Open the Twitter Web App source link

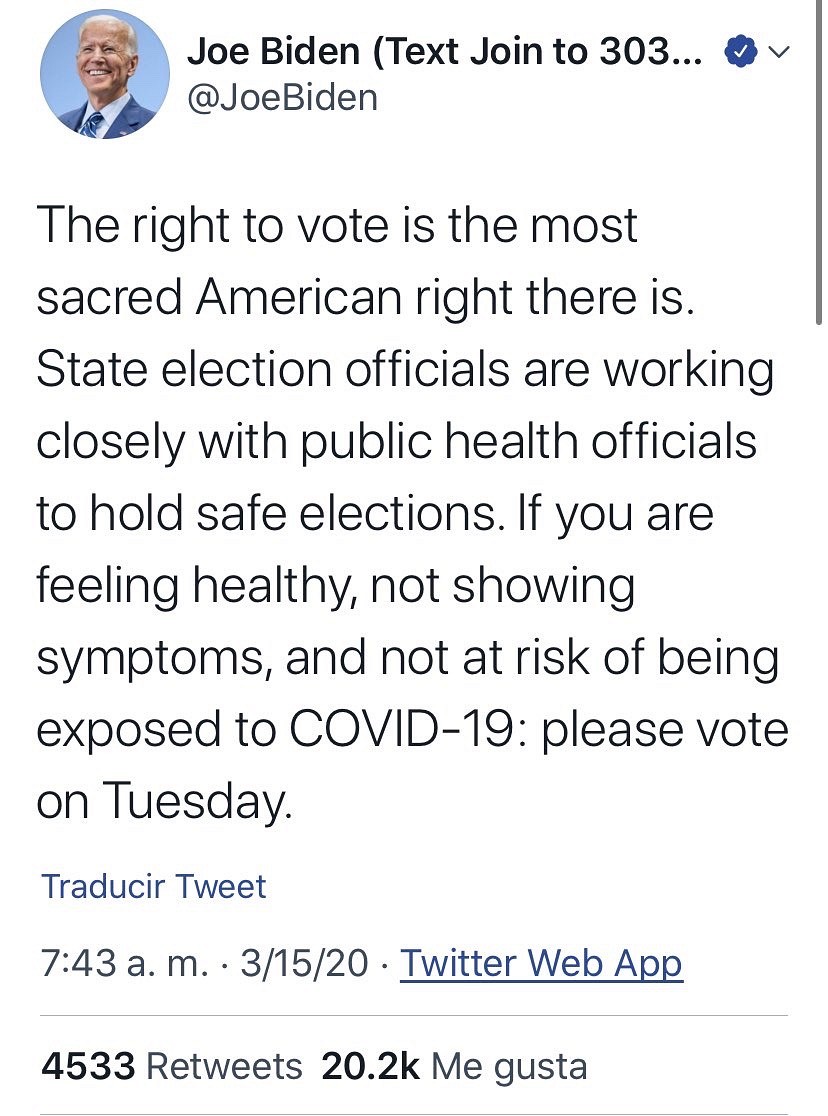[x=541, y=963]
